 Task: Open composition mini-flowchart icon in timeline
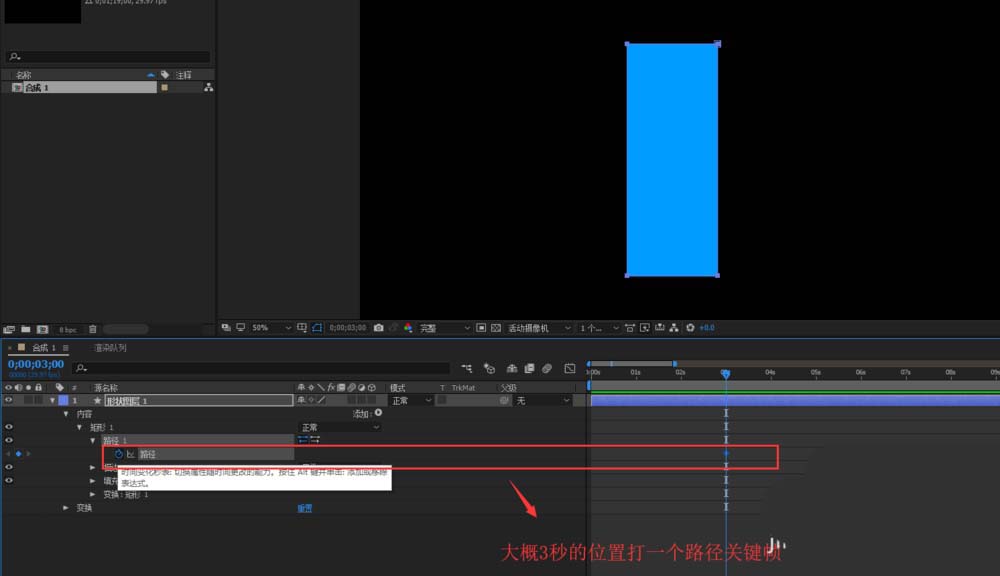point(467,368)
